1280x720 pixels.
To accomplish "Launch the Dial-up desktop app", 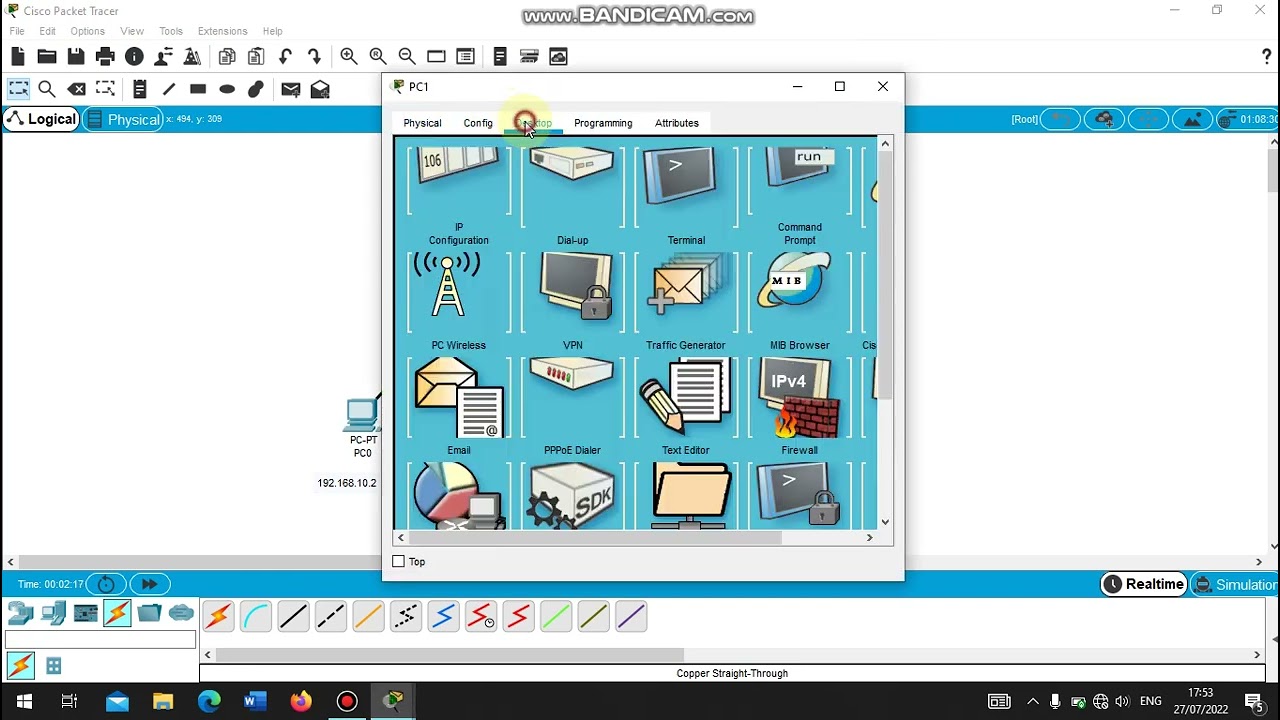I will click(572, 195).
